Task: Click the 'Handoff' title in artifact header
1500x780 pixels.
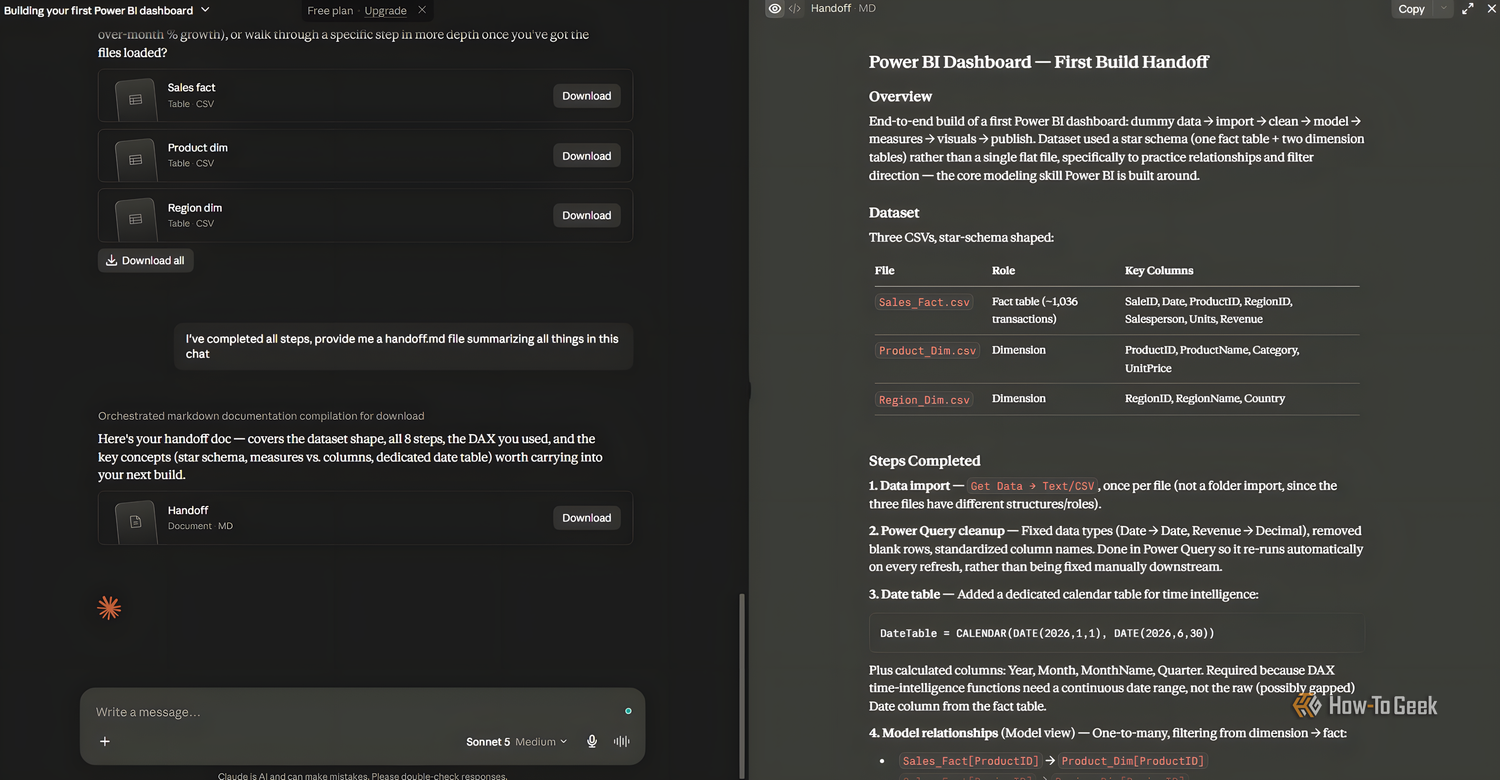Action: click(831, 9)
